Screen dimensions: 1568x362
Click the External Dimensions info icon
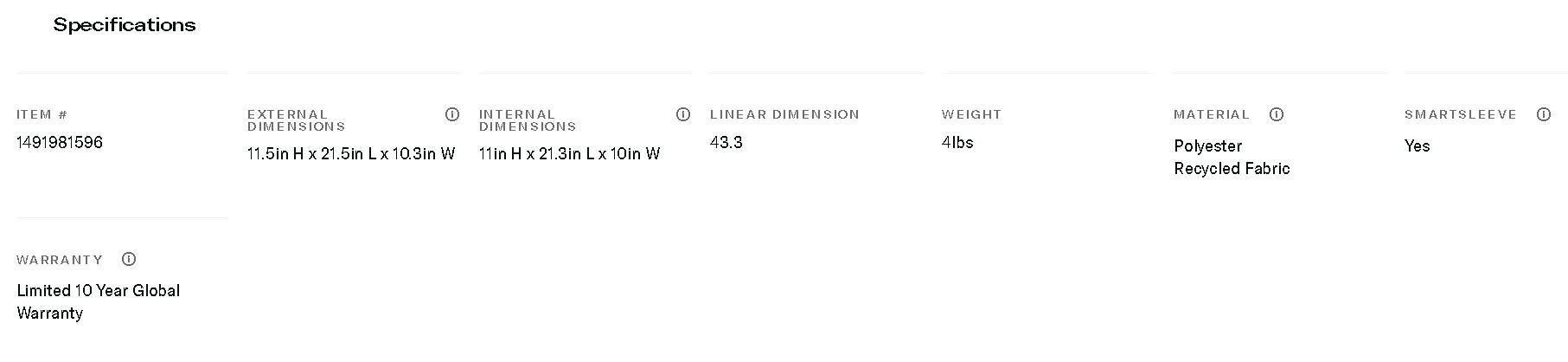(451, 114)
